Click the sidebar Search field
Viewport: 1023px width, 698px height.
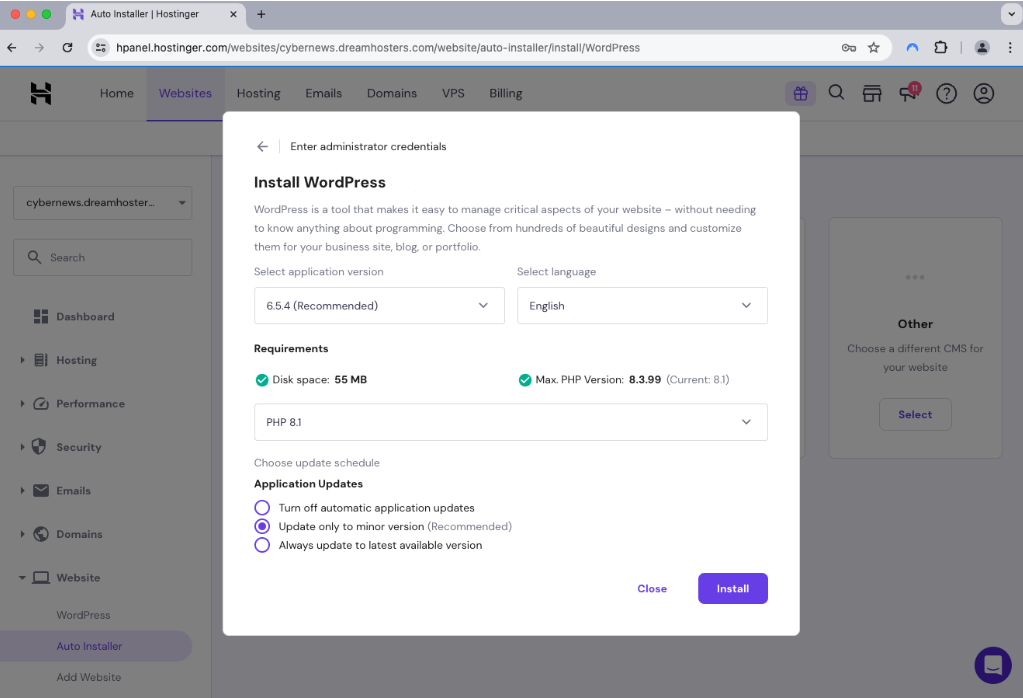click(x=102, y=257)
